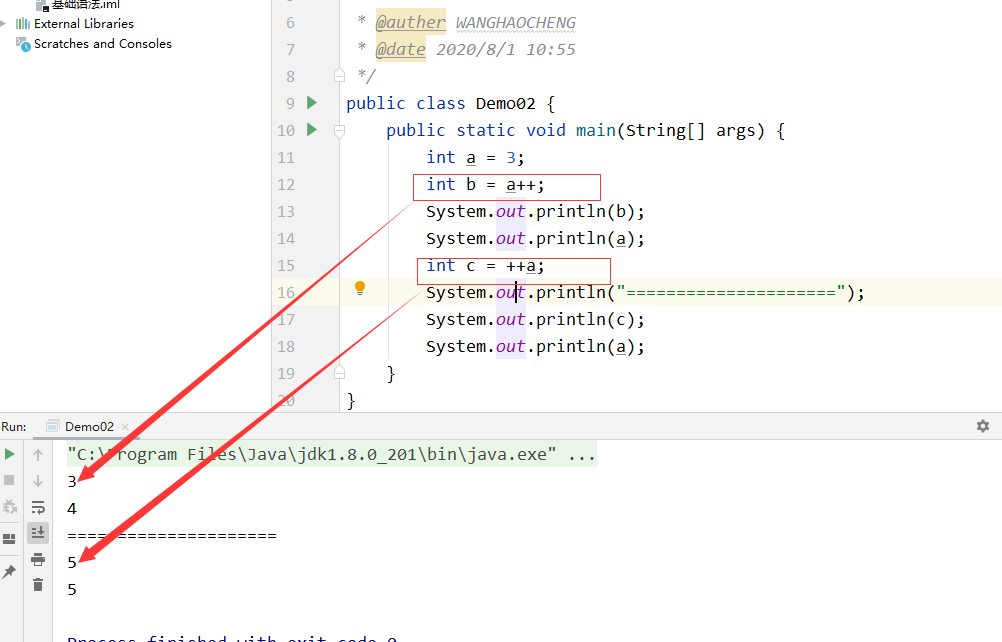Click the layout icon in the Run panel sidebar
This screenshot has width=1002, height=642.
tap(10, 539)
